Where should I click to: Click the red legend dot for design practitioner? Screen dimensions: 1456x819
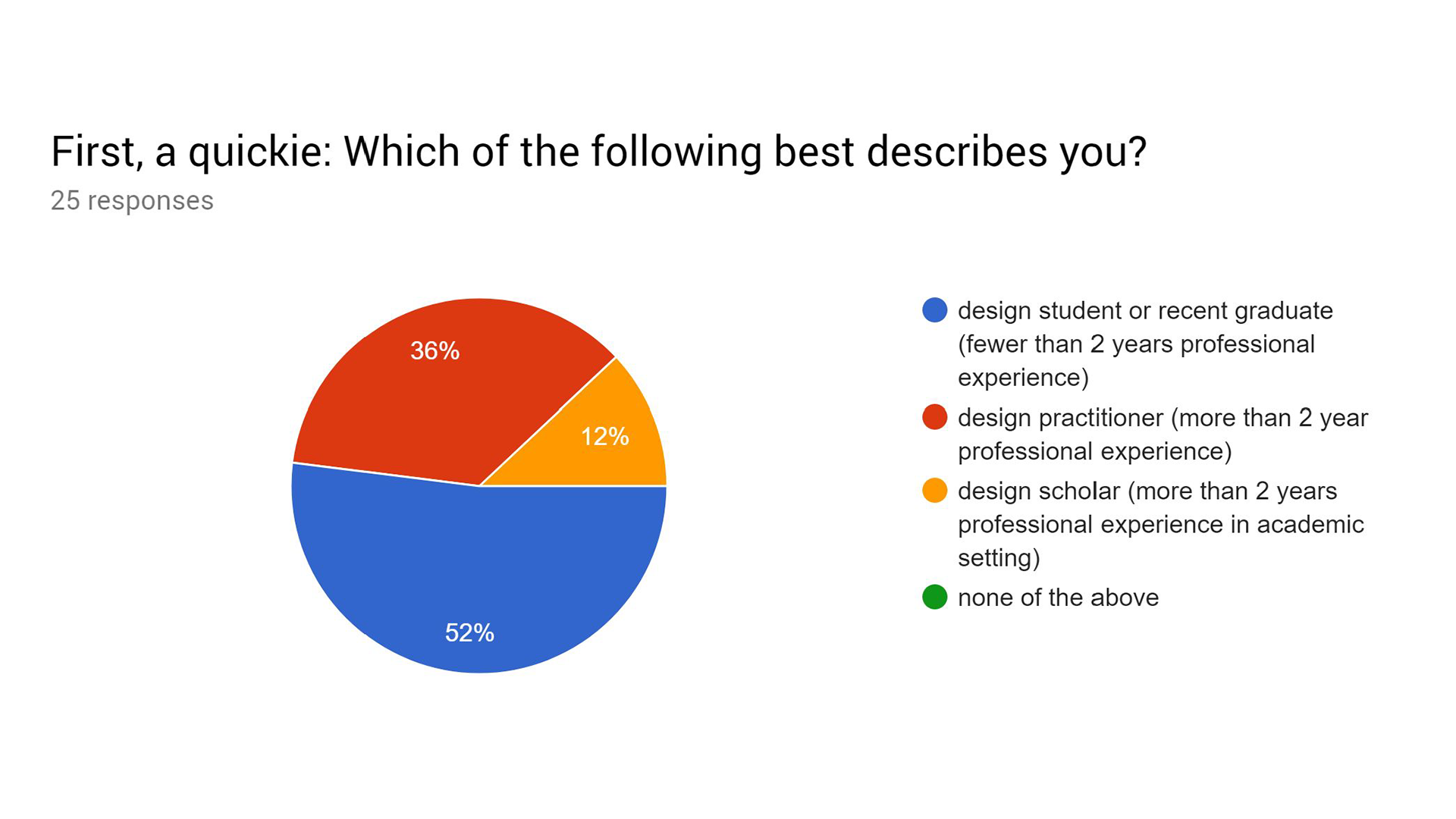(934, 417)
